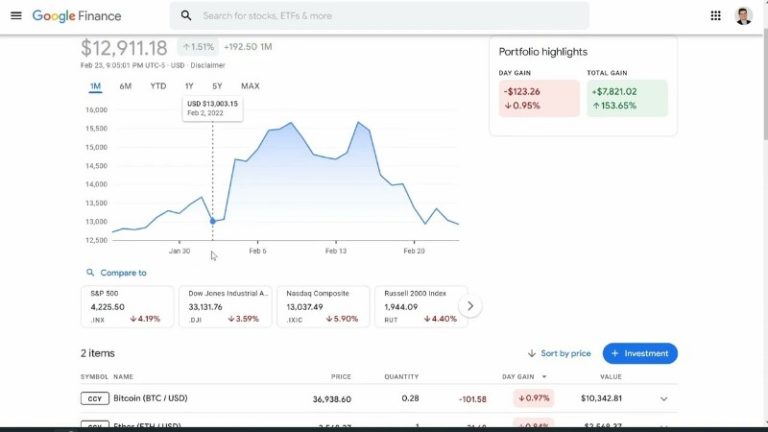
Task: Click the Compare to search icon
Action: coord(90,272)
